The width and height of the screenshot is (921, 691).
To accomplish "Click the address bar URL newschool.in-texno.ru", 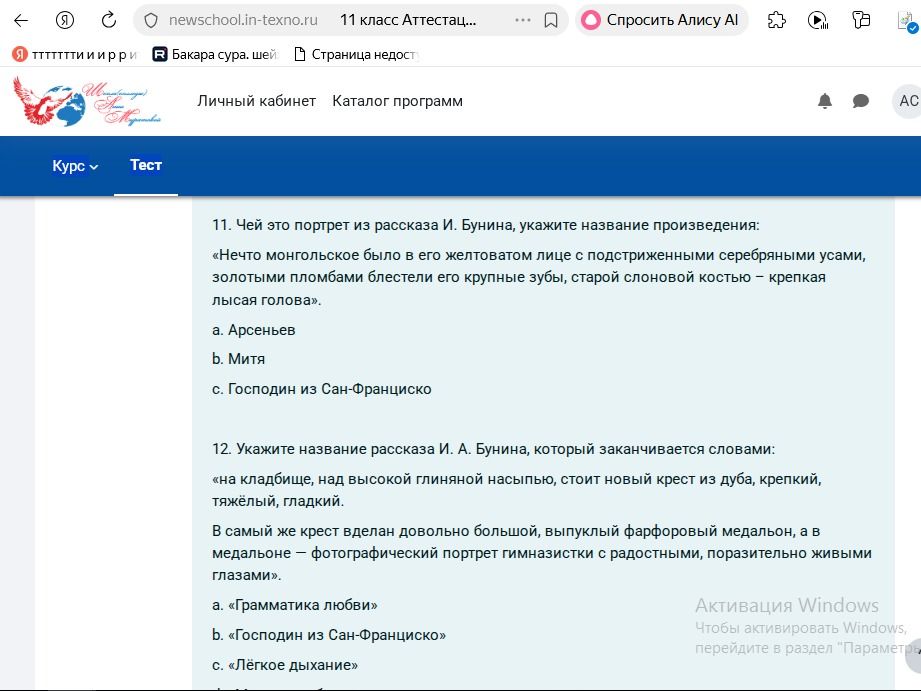I will pyautogui.click(x=243, y=21).
